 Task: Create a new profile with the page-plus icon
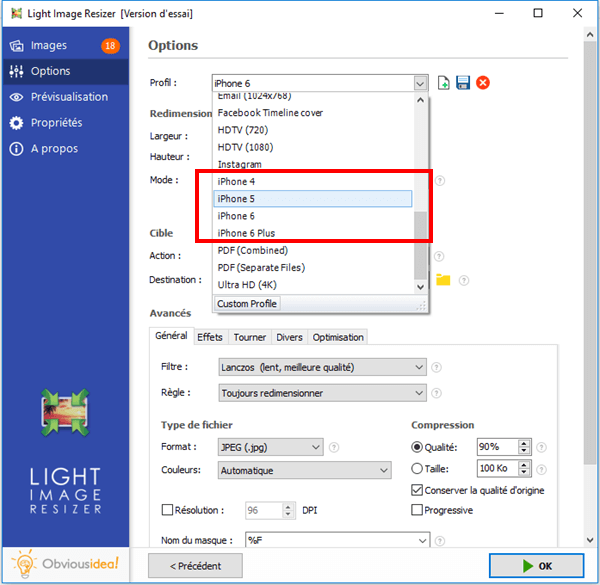click(x=443, y=83)
